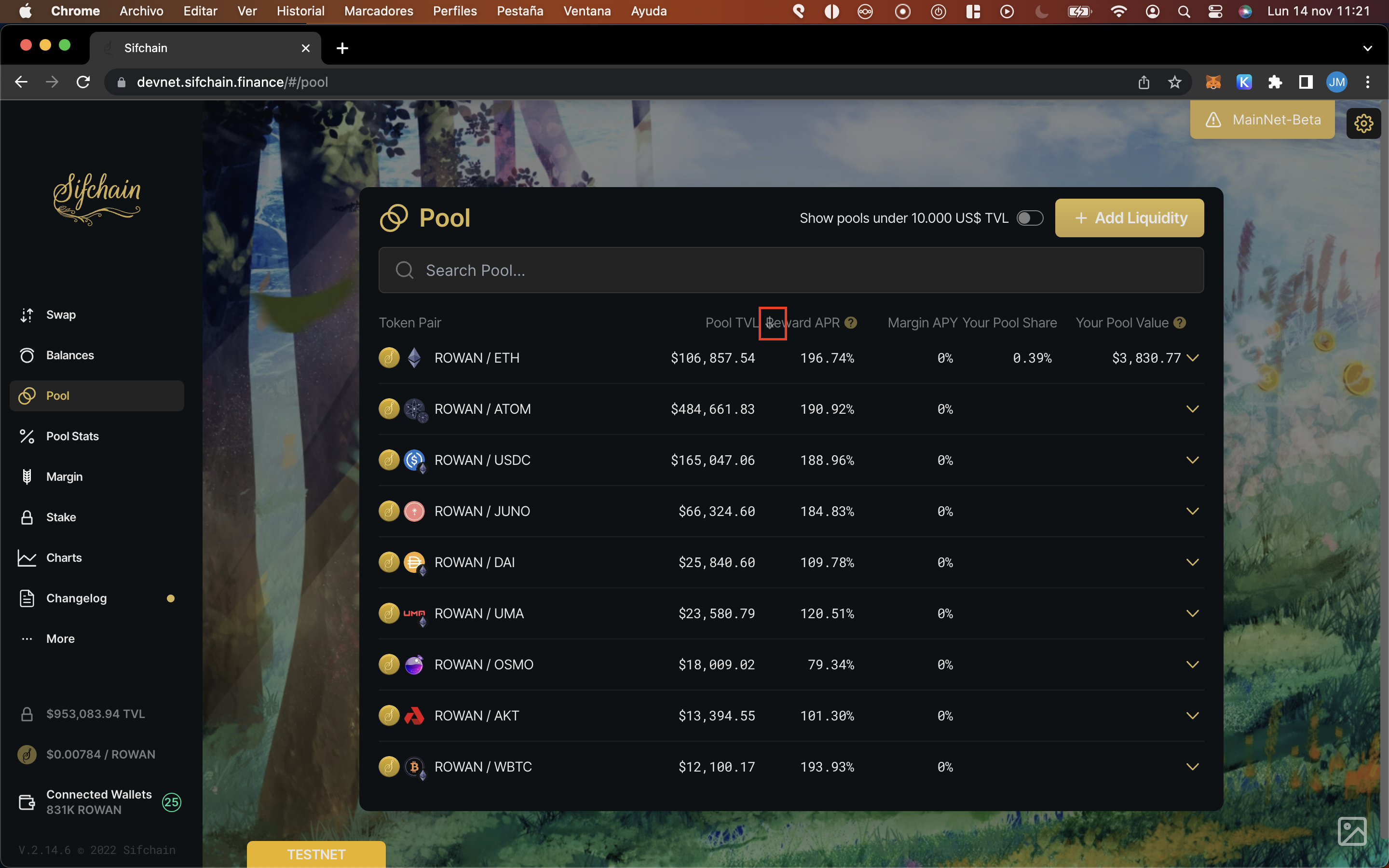Open the Marcadores menu

(378, 12)
